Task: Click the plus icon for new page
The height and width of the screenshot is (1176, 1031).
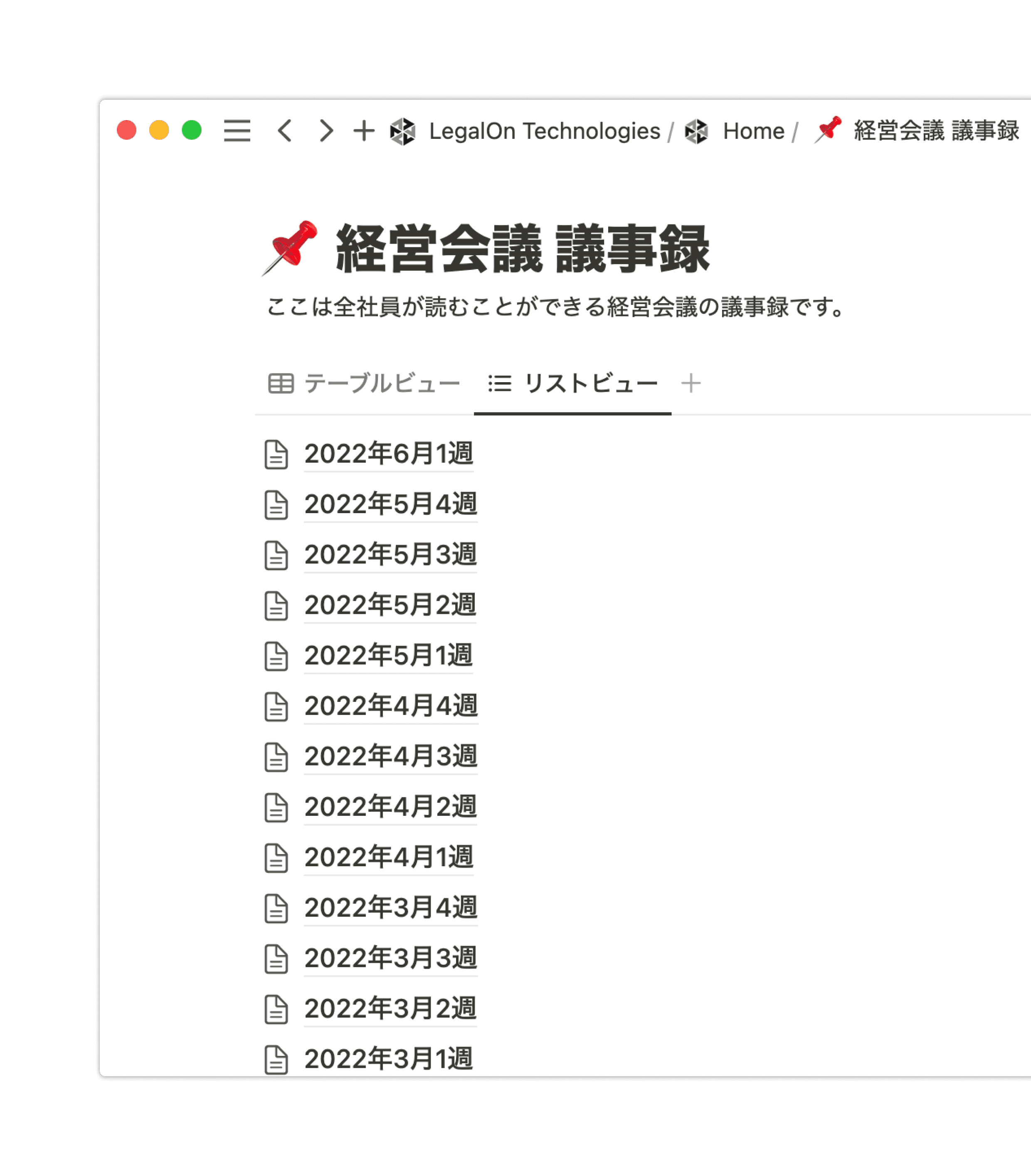Action: [364, 131]
